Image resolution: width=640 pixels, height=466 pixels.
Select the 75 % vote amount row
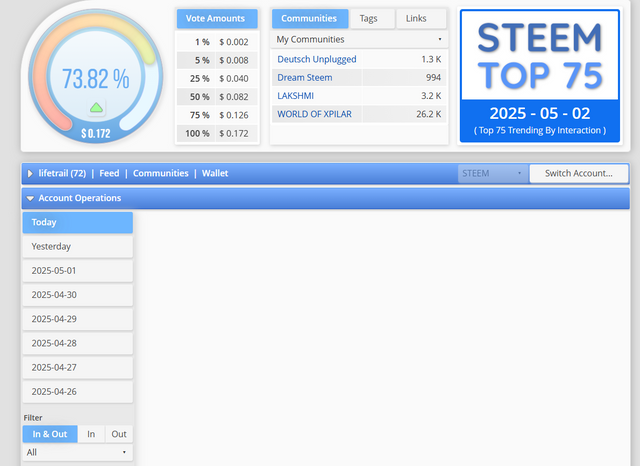(x=217, y=115)
